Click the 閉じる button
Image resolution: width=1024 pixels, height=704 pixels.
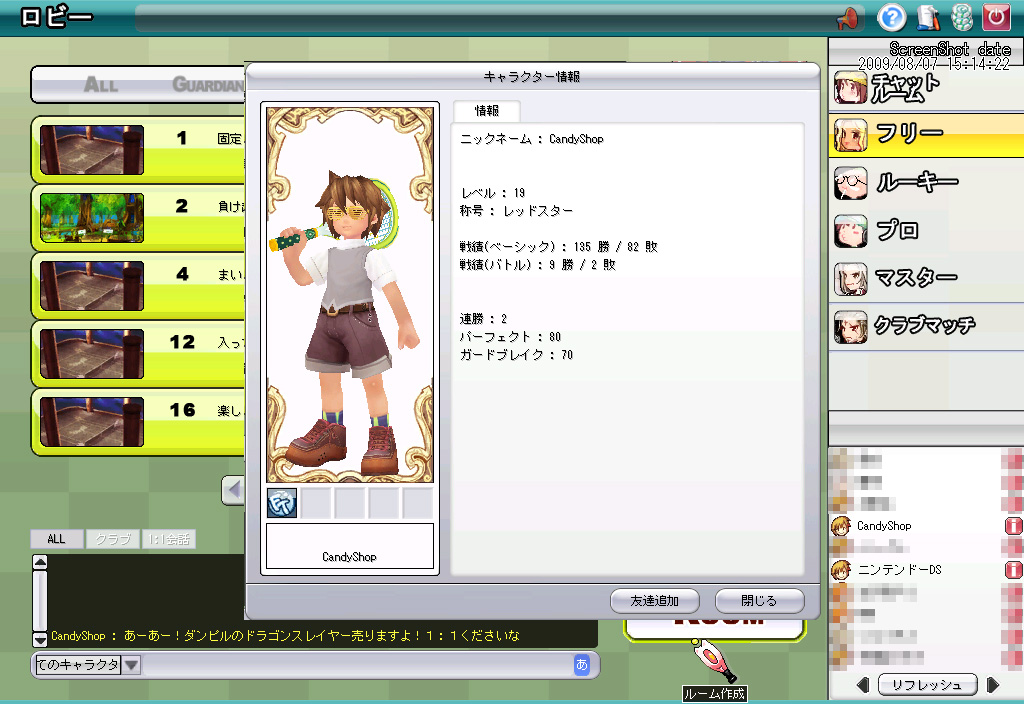759,601
